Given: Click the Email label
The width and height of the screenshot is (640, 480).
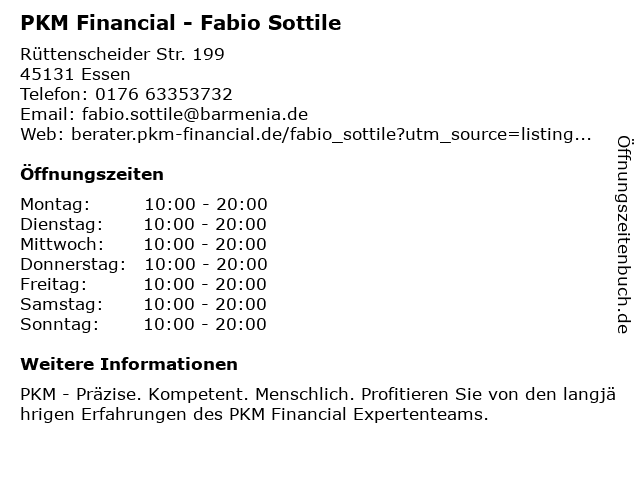Looking at the screenshot, I should (x=48, y=114).
